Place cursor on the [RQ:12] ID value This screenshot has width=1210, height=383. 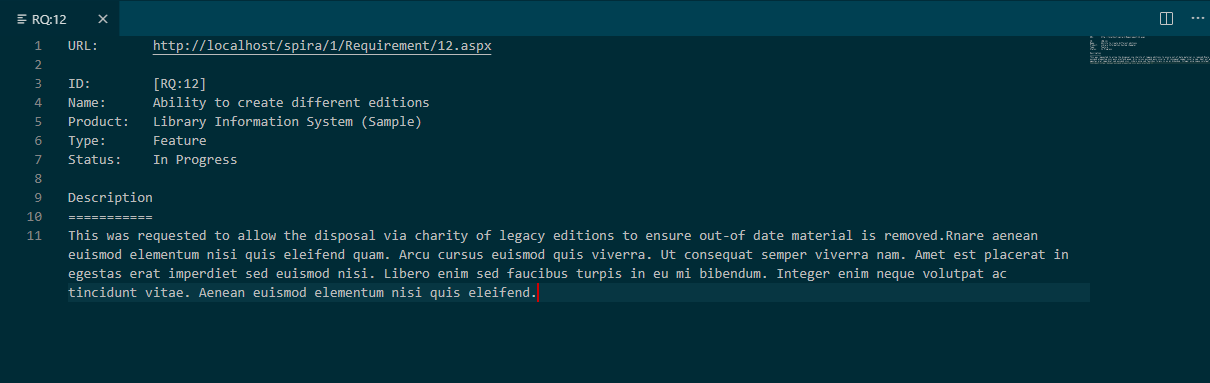pyautogui.click(x=180, y=84)
